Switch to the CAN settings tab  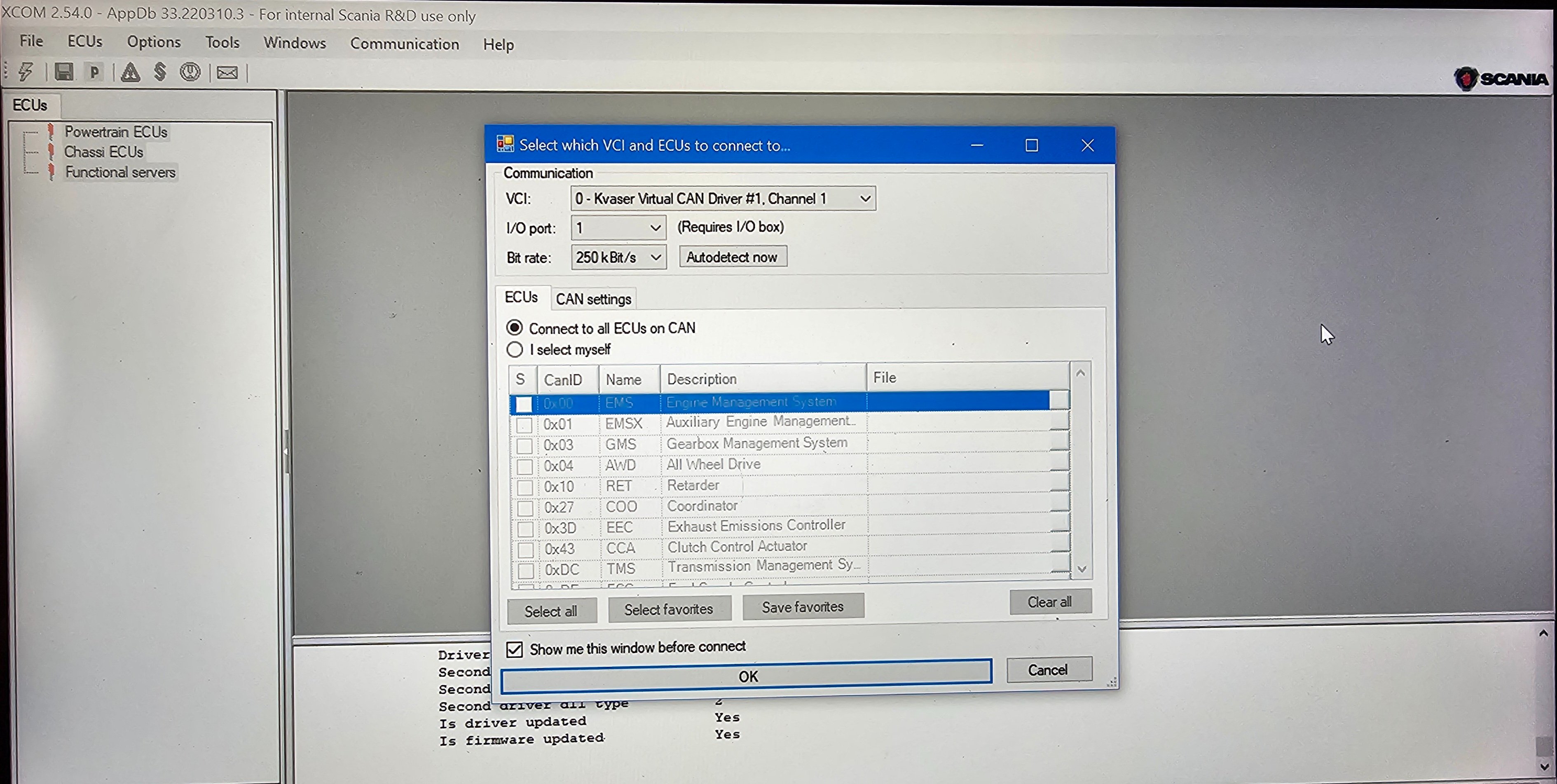click(594, 299)
